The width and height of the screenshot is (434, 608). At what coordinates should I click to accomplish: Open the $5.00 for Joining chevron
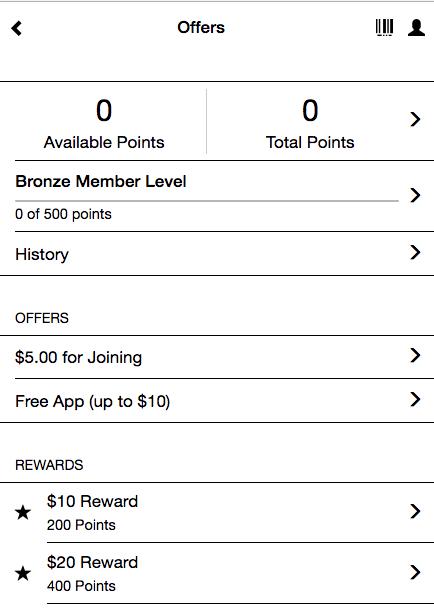pos(415,355)
